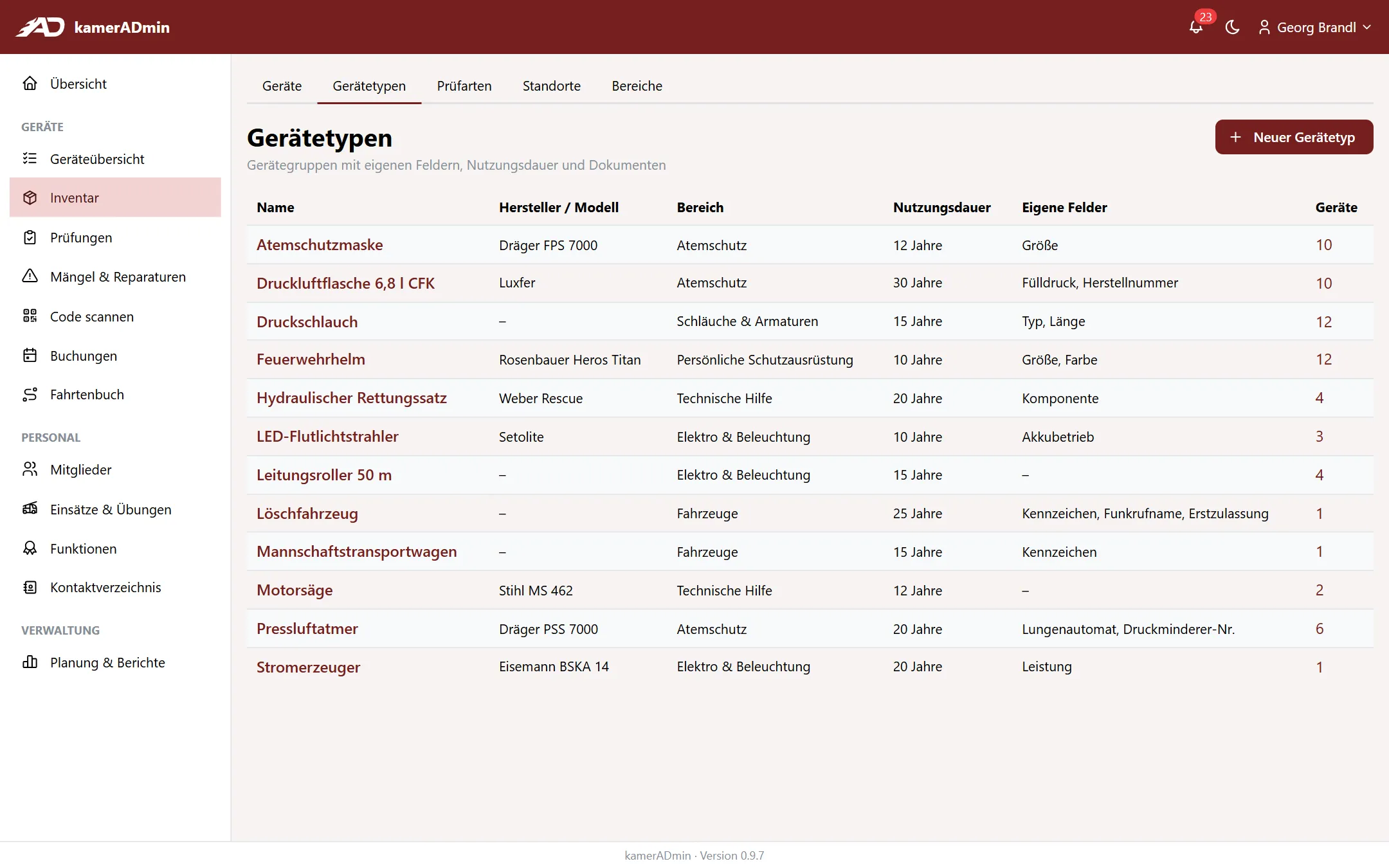Open the Prüfarten tab
This screenshot has width=1389, height=868.
tap(464, 86)
